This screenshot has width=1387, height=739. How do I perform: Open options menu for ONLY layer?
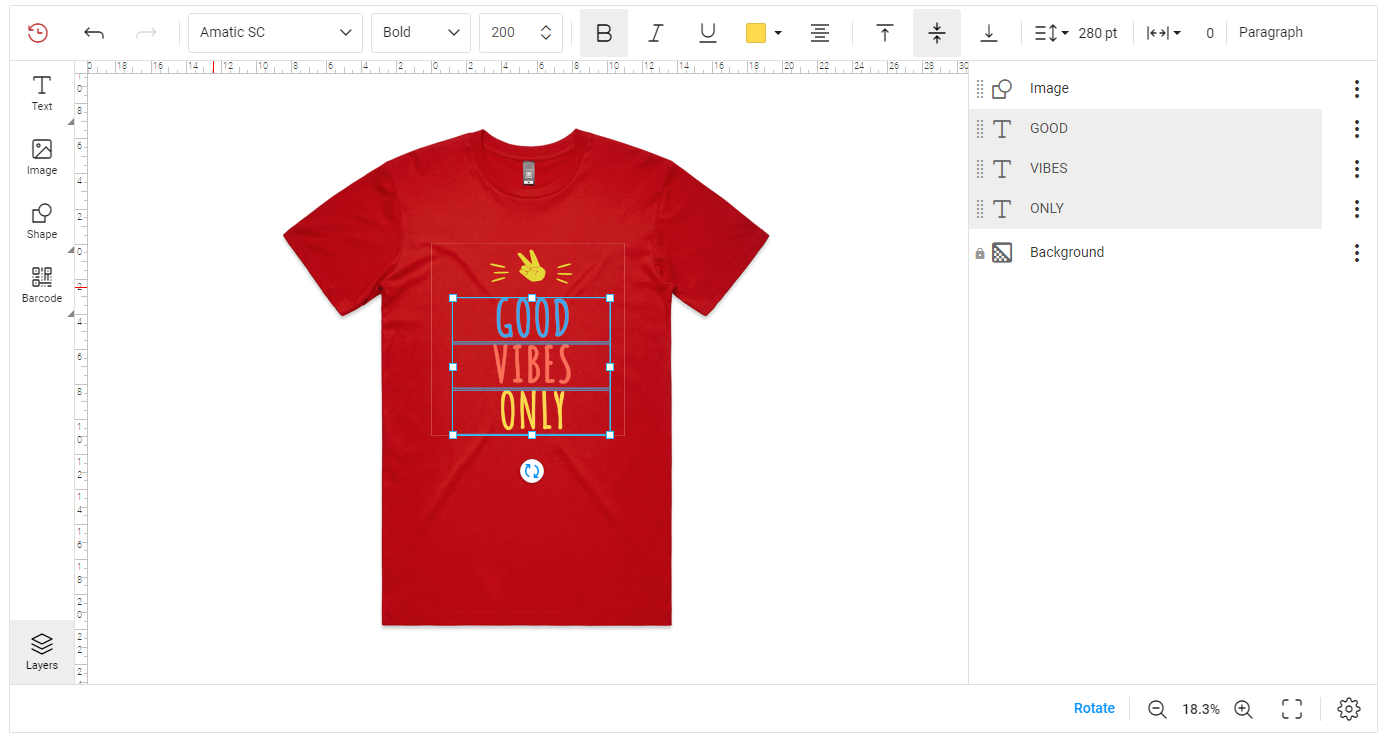(1357, 209)
